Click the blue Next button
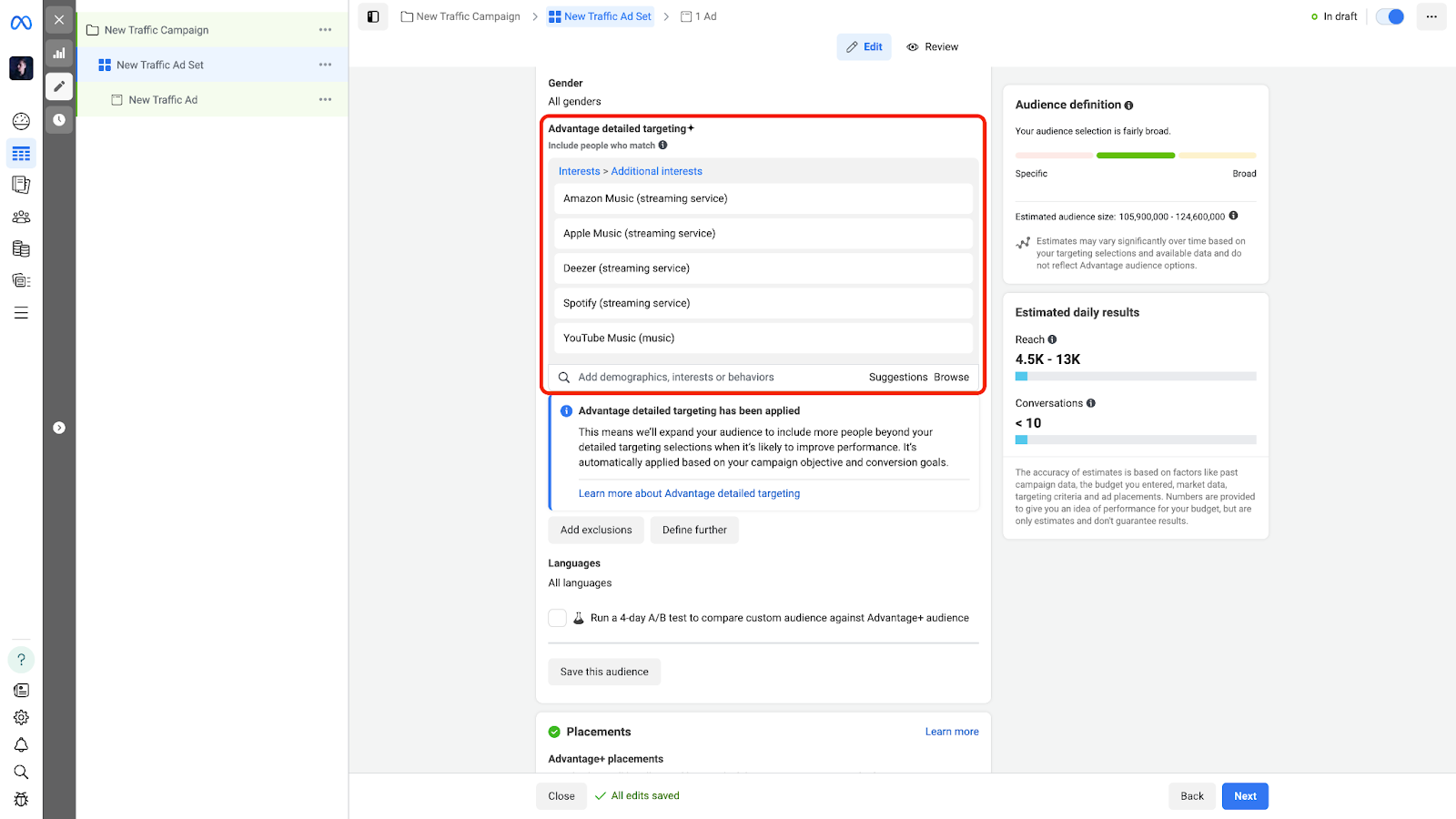The image size is (1456, 819). [1245, 796]
